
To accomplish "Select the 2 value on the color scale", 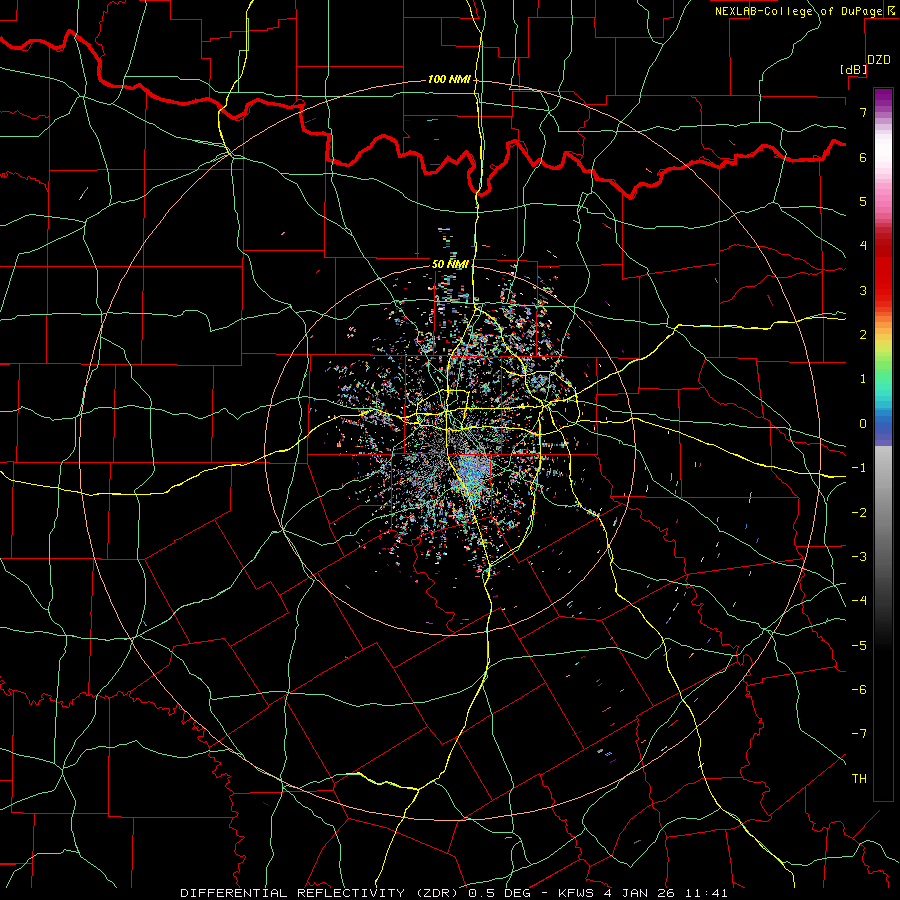I will click(x=863, y=335).
